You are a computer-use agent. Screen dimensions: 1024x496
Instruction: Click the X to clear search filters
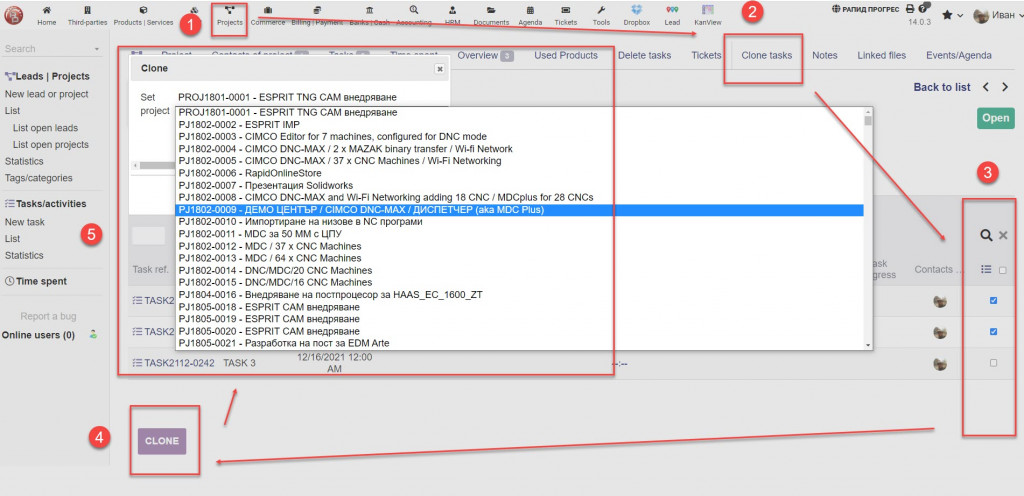1003,236
